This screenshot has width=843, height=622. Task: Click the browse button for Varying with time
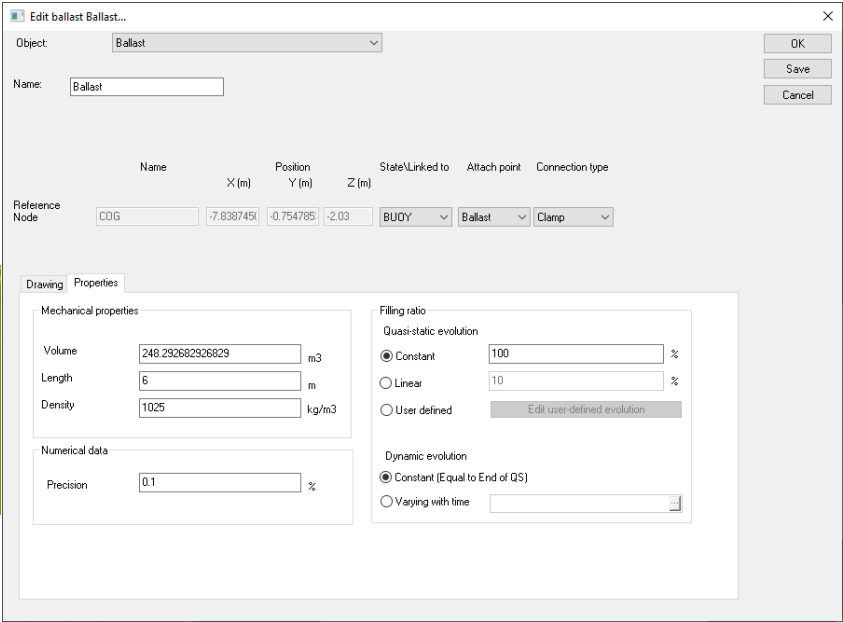(674, 505)
